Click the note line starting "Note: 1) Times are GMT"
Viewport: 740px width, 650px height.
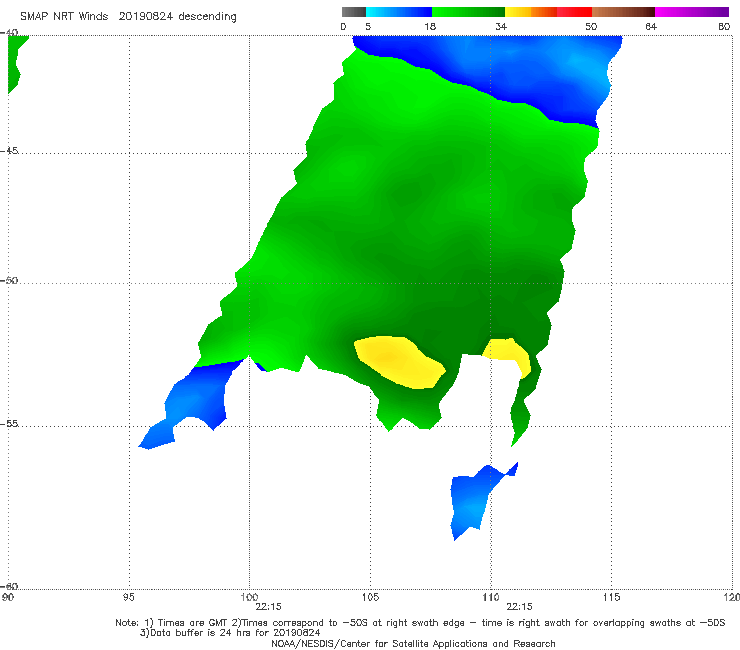tap(420, 623)
